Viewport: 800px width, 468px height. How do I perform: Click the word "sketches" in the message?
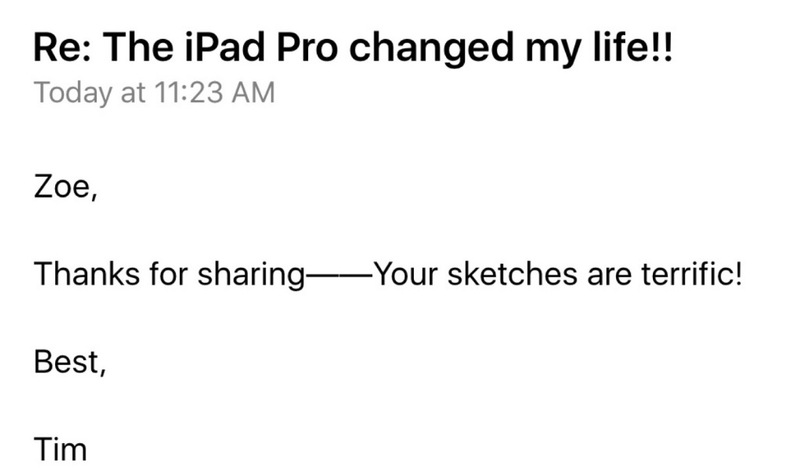(513, 274)
